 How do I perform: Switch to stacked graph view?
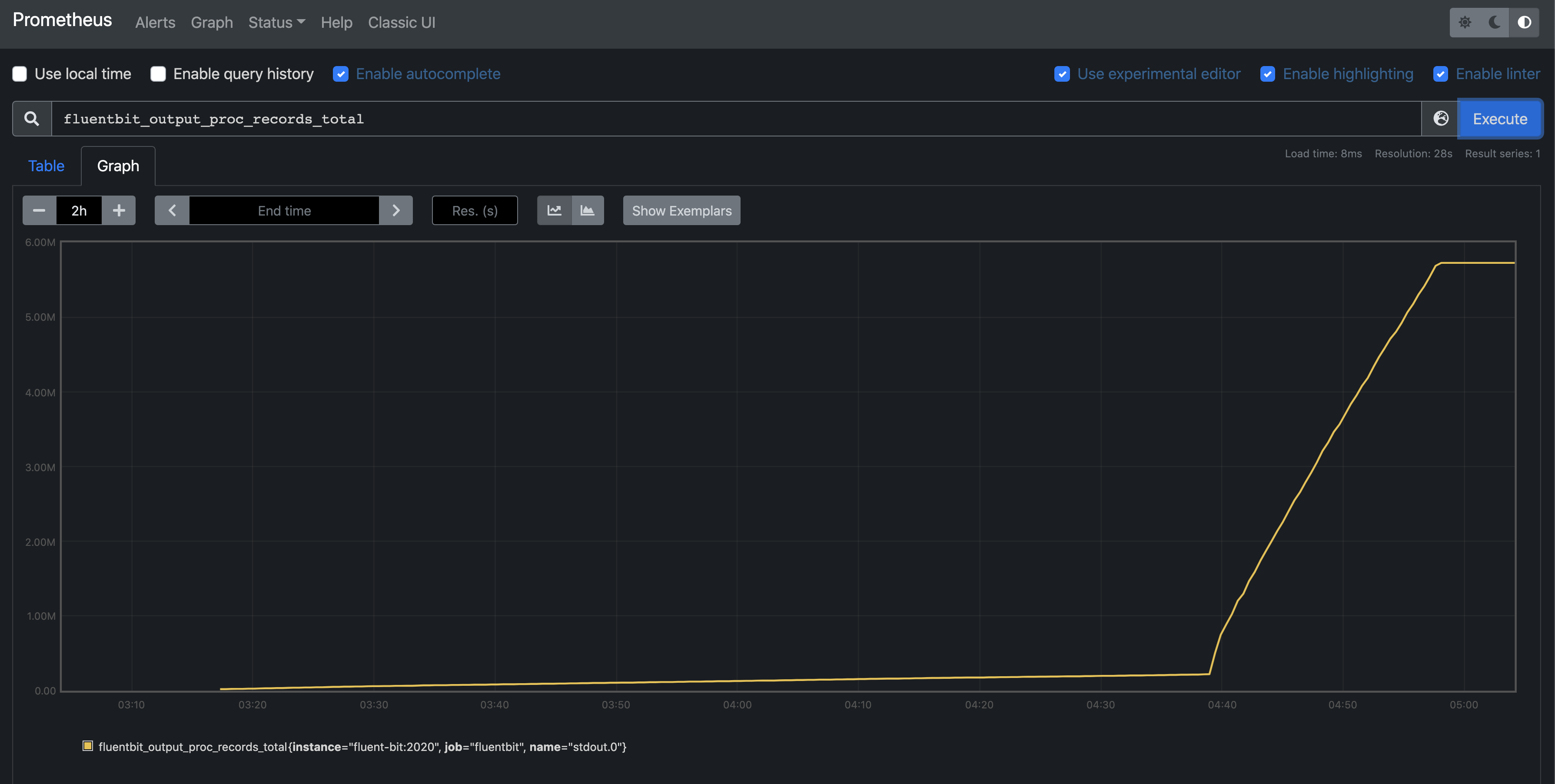click(x=587, y=210)
